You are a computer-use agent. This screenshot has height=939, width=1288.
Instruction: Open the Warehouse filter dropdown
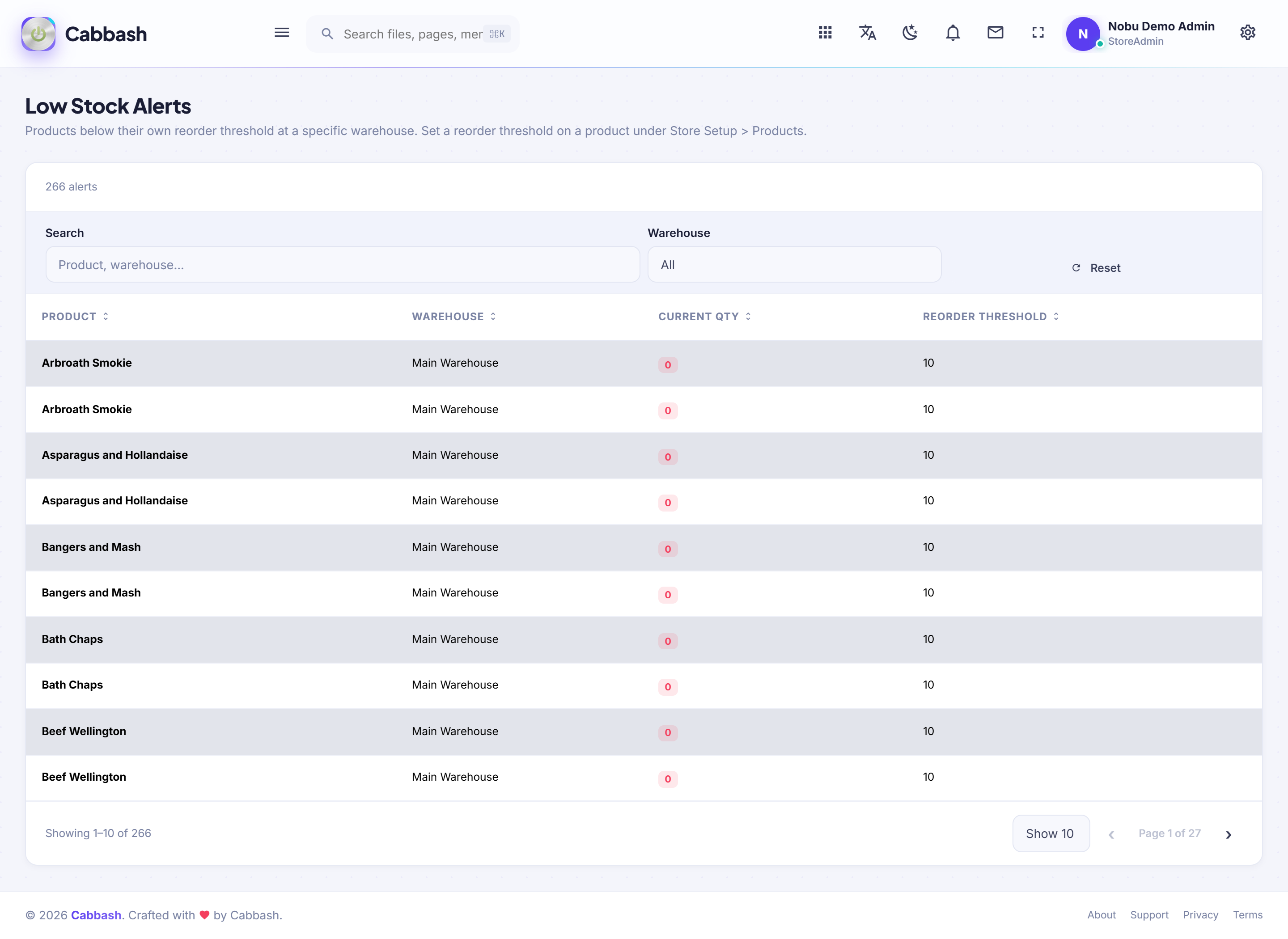(x=794, y=264)
